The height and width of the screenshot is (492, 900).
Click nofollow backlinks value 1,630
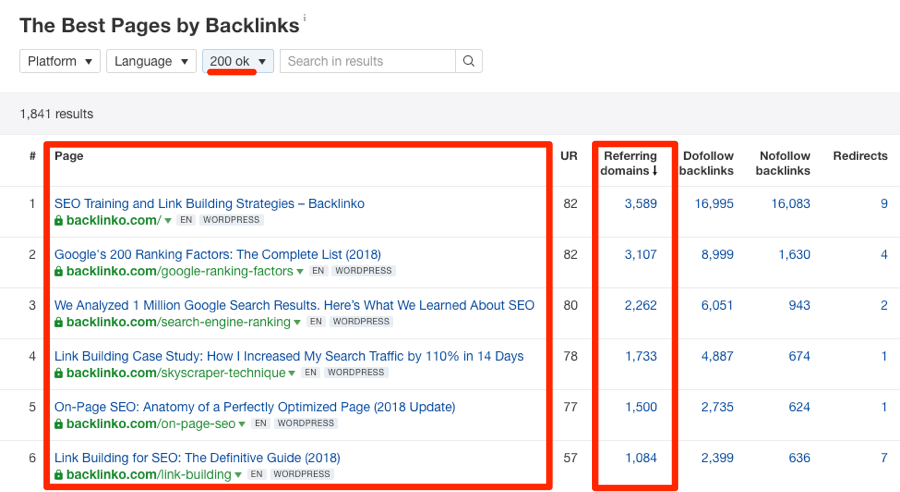[794, 254]
